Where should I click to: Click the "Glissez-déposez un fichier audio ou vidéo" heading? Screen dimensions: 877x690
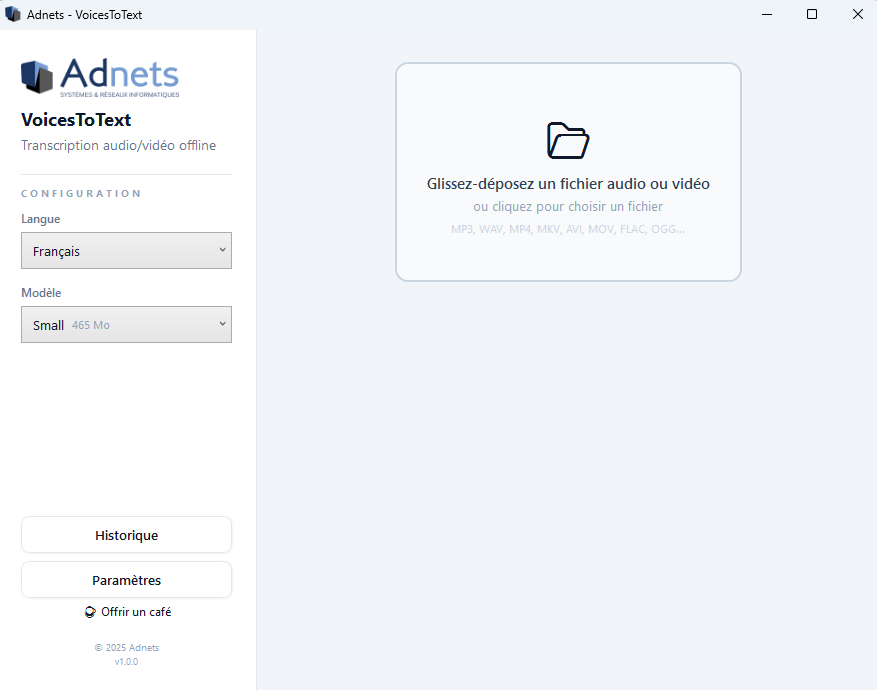[568, 184]
